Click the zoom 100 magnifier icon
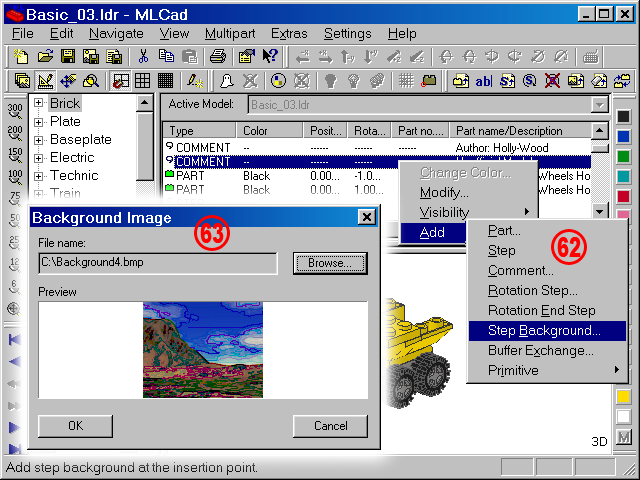The image size is (640, 480). click(x=15, y=177)
